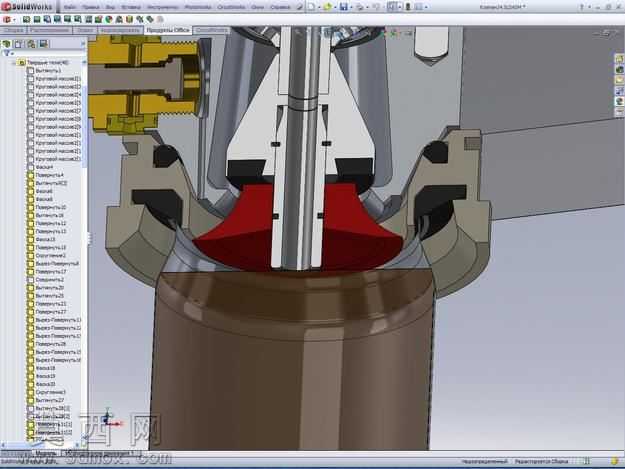Click the tree filter funnel icon
The width and height of the screenshot is (625, 469).
point(6,53)
